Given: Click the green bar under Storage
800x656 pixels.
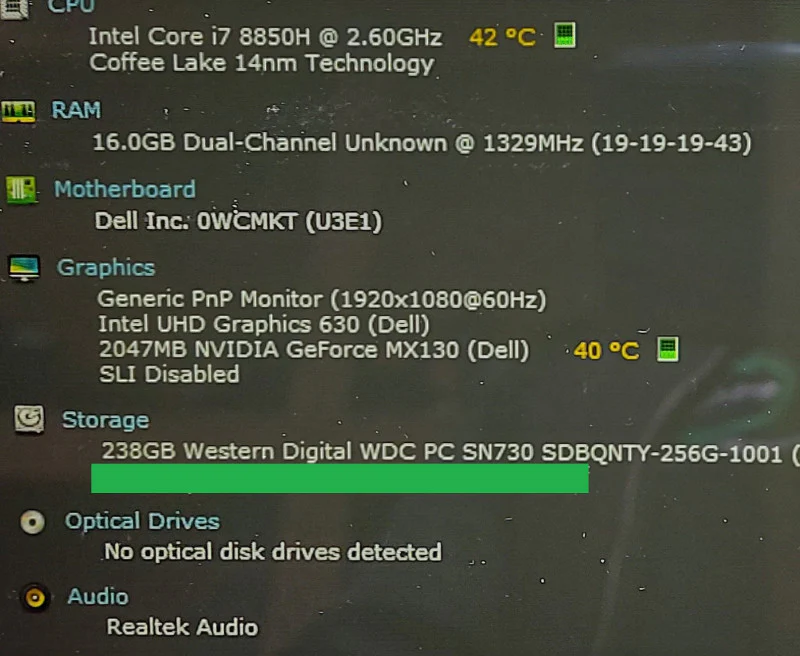Looking at the screenshot, I should click(x=340, y=478).
